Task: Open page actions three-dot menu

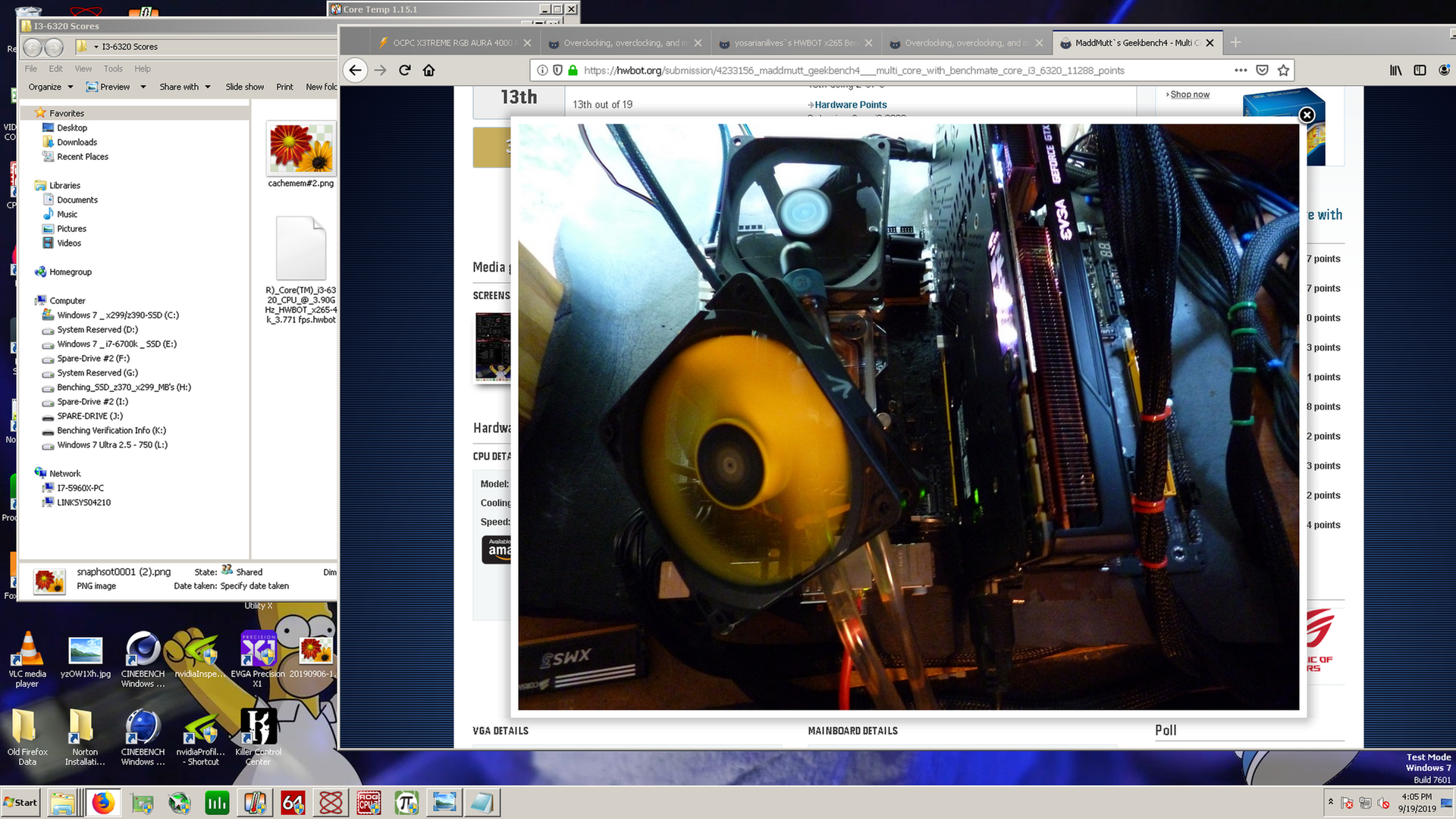Action: pos(1241,71)
